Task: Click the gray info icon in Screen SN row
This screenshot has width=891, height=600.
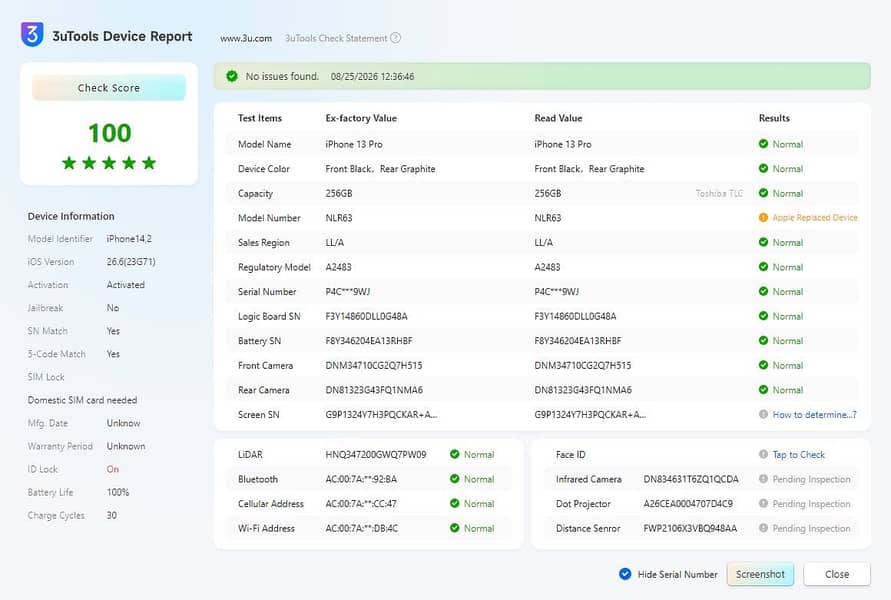Action: click(763, 414)
